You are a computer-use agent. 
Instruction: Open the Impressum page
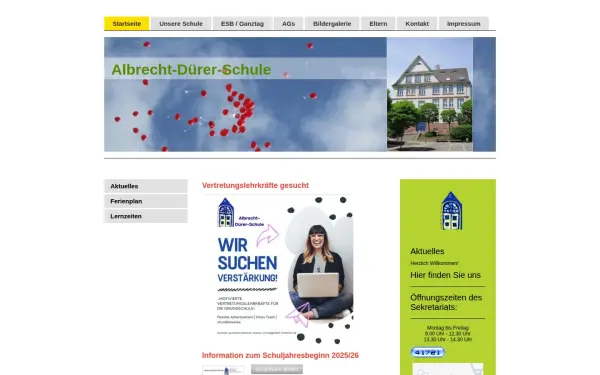[x=463, y=23]
